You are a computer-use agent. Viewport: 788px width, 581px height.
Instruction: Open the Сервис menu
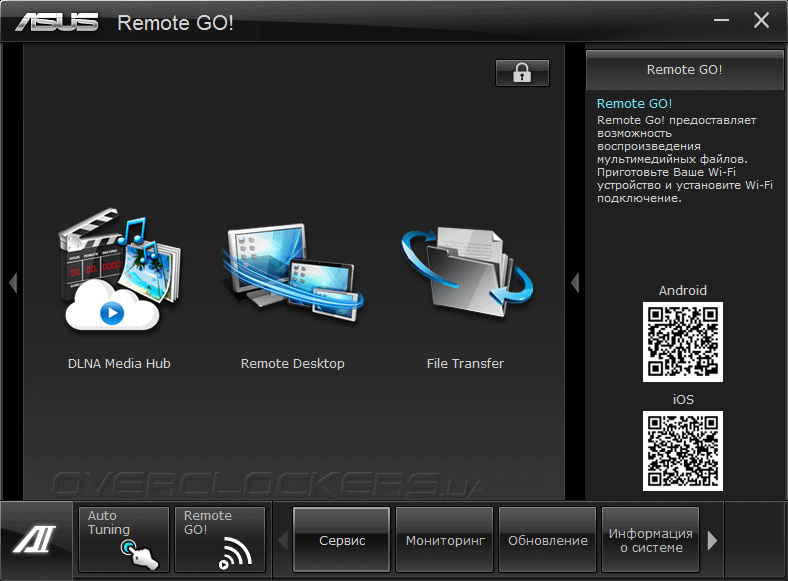pos(342,540)
